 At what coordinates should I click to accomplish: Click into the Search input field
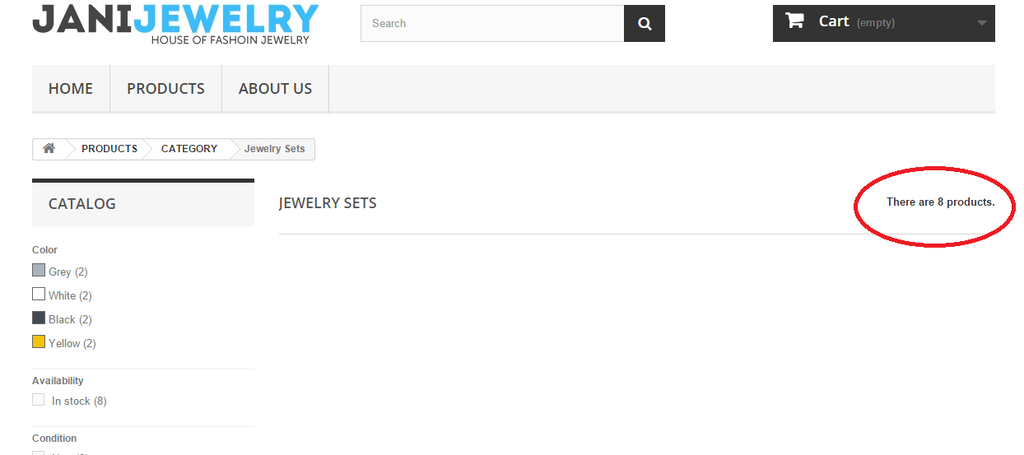pos(492,24)
